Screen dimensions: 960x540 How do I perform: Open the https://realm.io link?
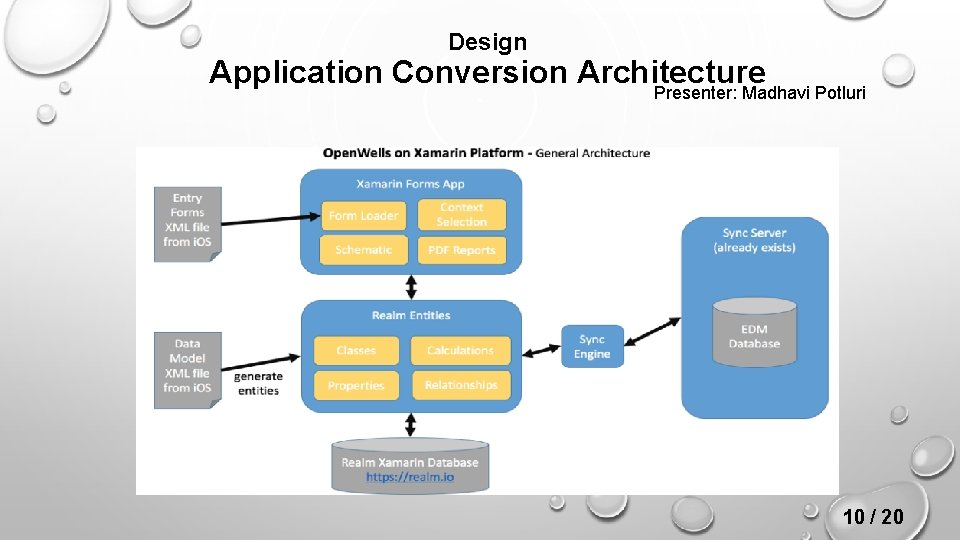[410, 477]
